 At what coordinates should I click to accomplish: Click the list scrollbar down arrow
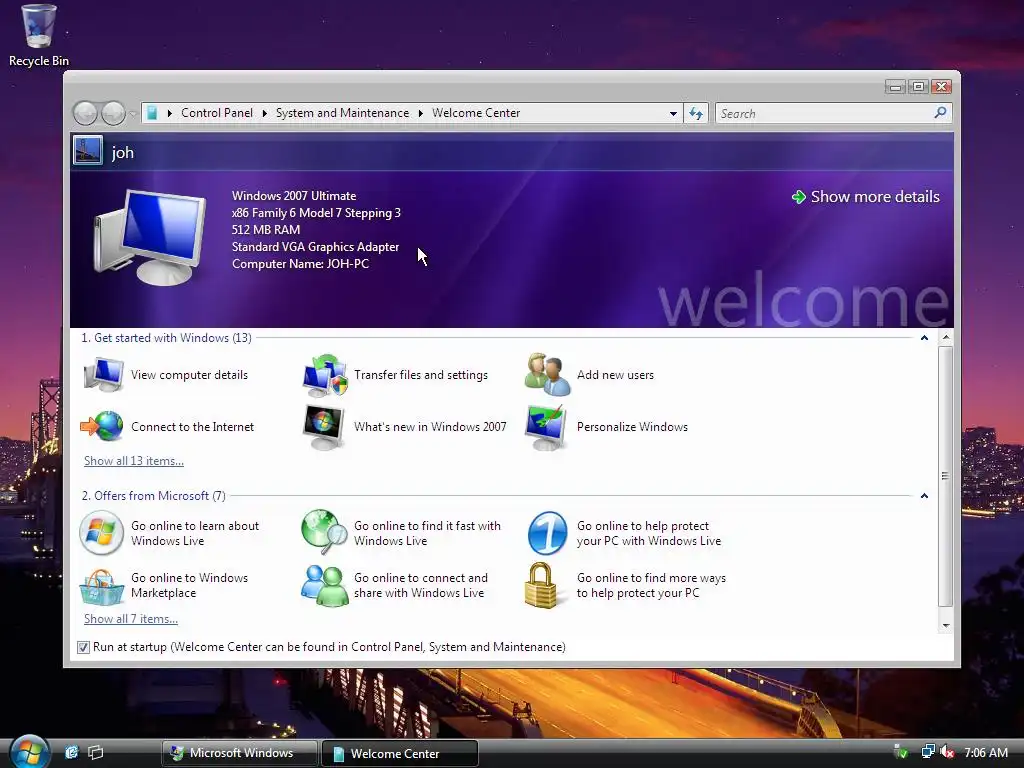[x=946, y=626]
